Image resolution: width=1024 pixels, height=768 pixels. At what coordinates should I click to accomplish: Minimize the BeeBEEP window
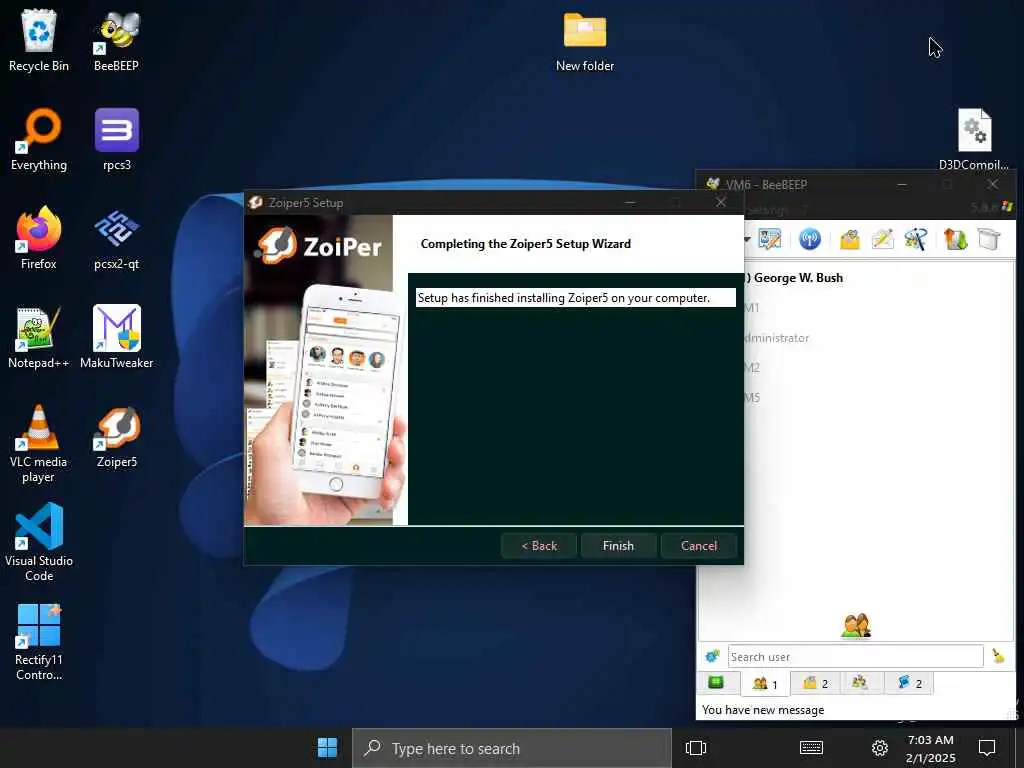tap(902, 185)
